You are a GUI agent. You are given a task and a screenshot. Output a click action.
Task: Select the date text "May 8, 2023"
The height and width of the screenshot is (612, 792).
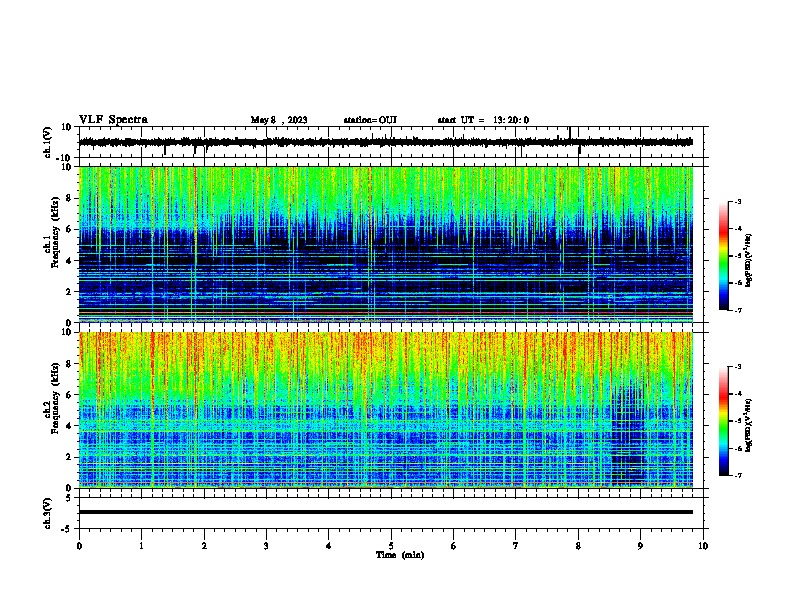279,120
